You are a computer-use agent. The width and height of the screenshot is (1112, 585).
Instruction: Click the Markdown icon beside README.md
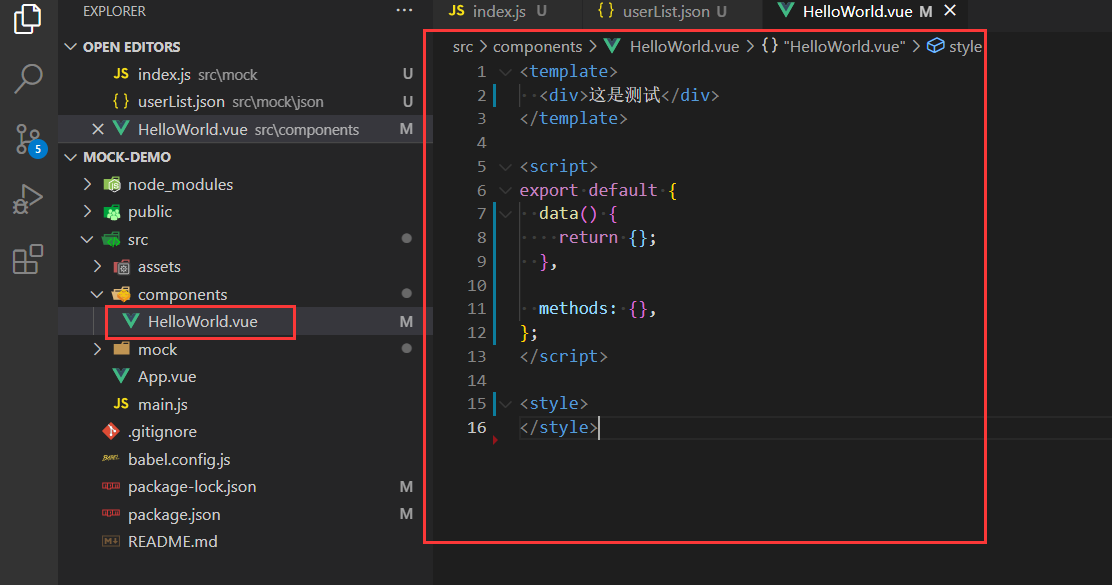111,541
